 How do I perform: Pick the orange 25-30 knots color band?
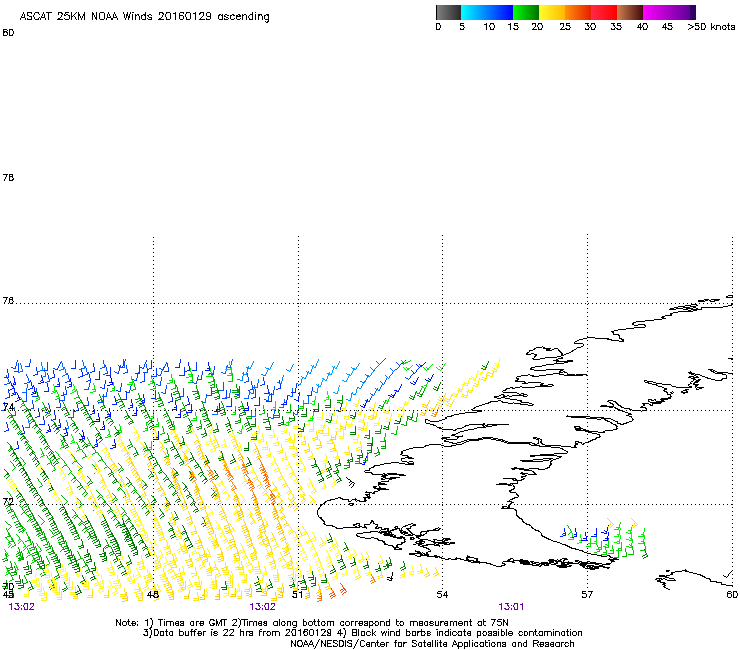(x=578, y=12)
